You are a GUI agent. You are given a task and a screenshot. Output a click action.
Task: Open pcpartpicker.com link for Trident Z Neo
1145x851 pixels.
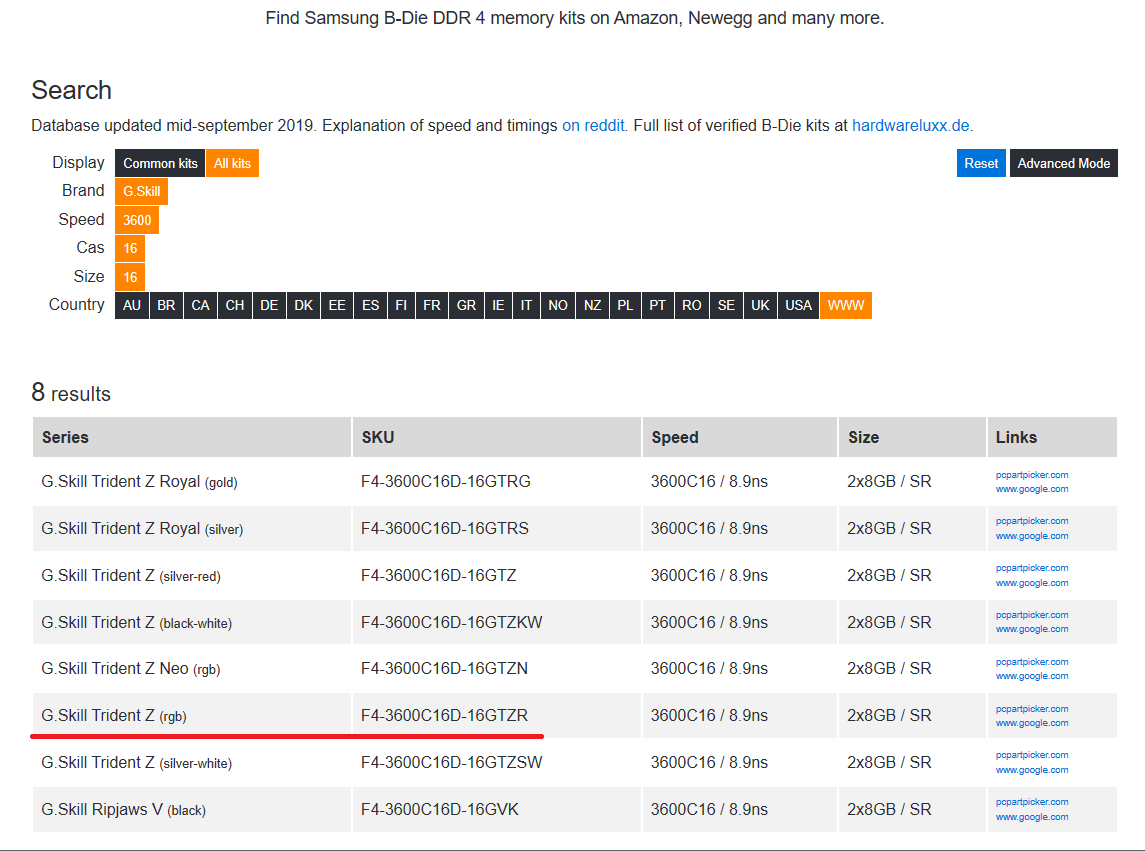(x=1032, y=662)
